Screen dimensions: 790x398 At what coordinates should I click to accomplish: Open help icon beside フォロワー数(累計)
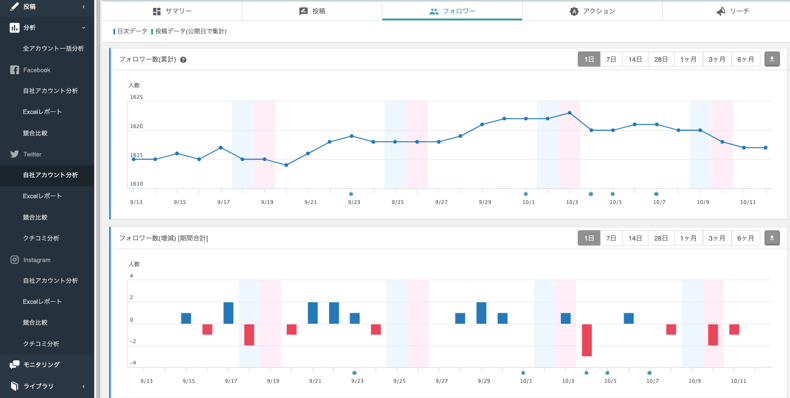[183, 59]
